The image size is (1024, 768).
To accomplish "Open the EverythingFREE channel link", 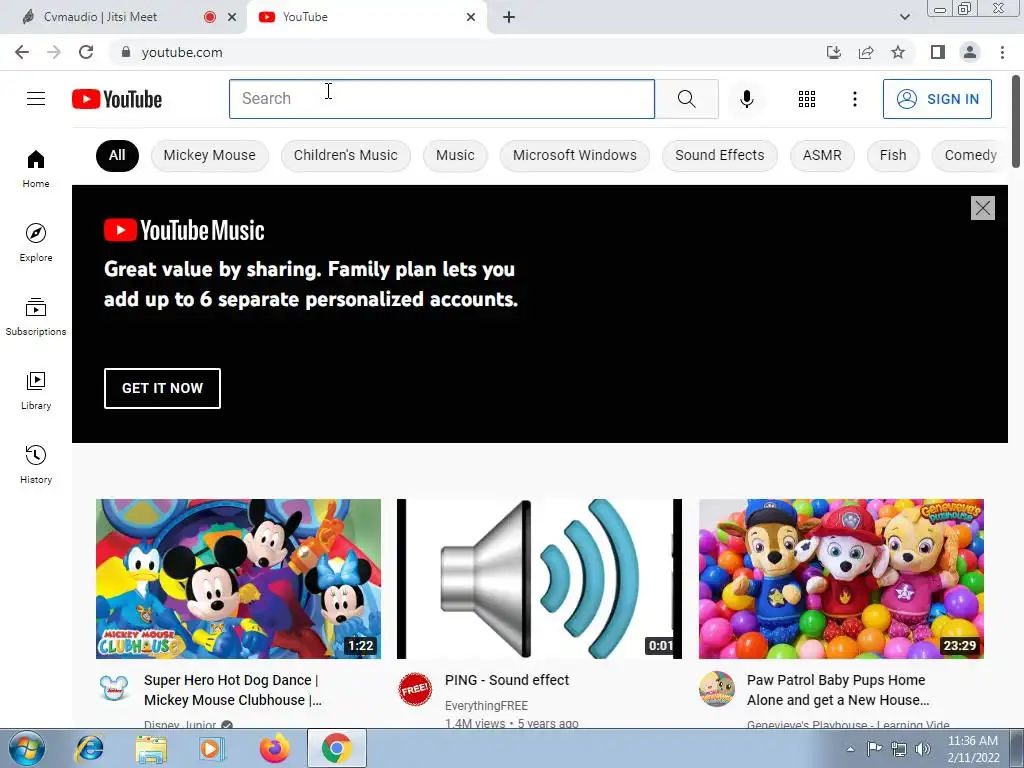I will coord(487,706).
